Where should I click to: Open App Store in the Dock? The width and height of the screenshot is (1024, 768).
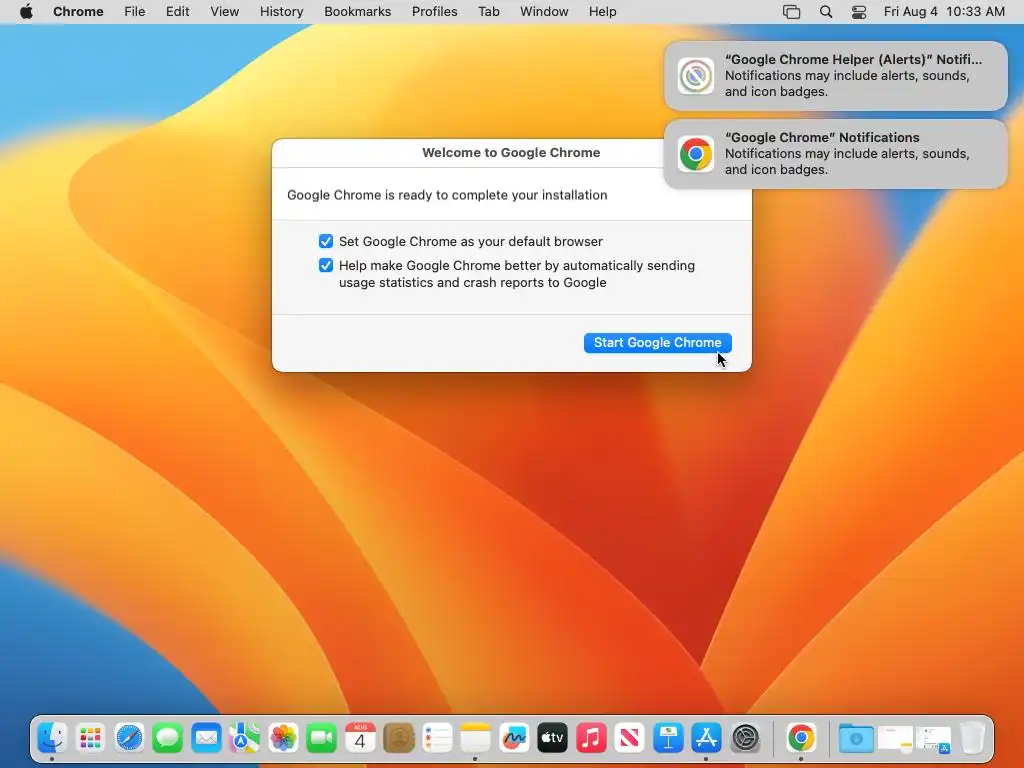click(707, 738)
